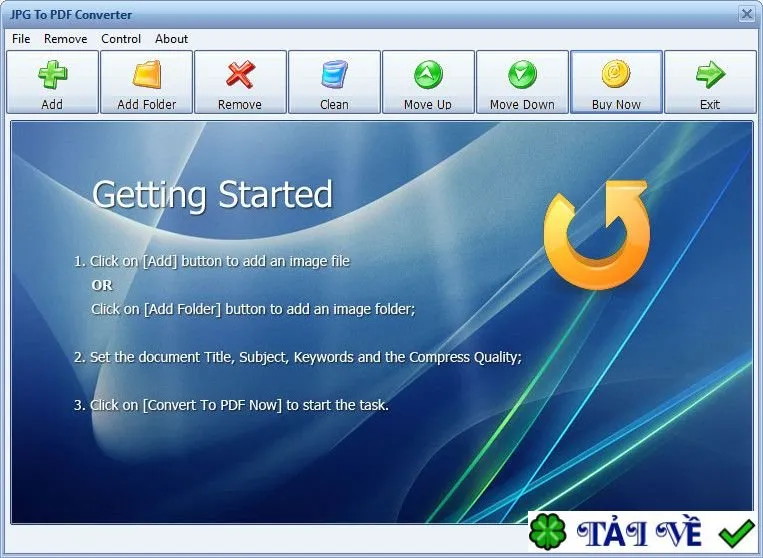Open the Remove menu
Viewport: 763px width, 558px height.
point(66,39)
